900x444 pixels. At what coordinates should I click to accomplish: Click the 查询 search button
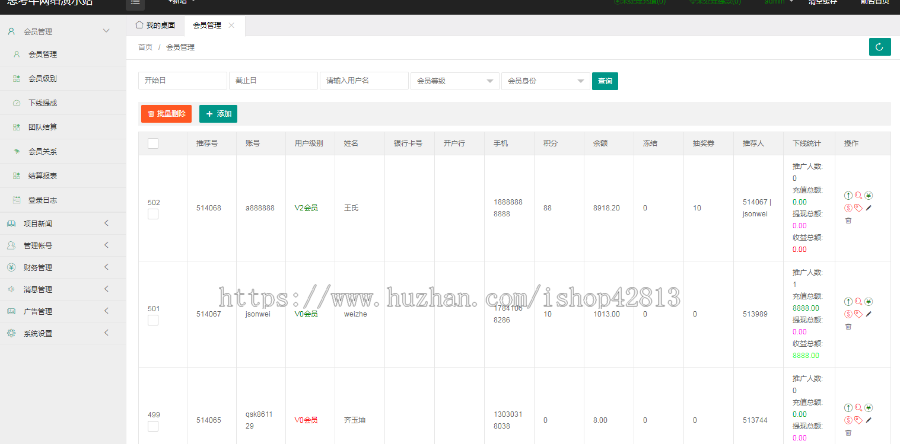[x=605, y=81]
